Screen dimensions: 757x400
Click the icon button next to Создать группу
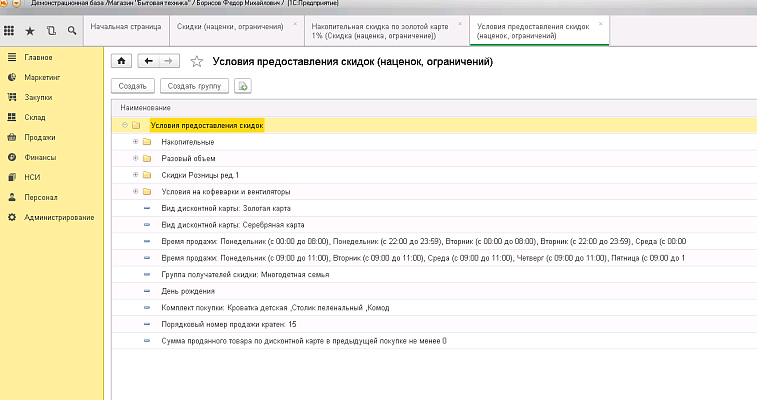click(x=242, y=86)
